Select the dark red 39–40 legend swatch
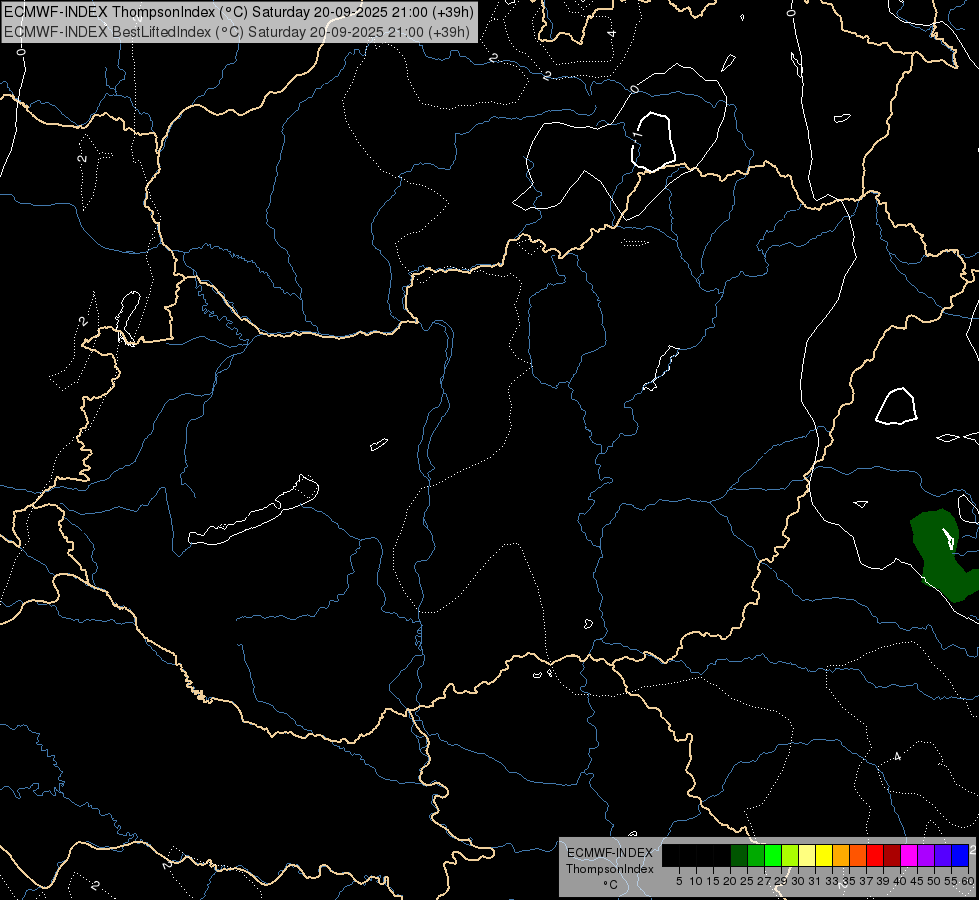The height and width of the screenshot is (900, 979). (892, 855)
